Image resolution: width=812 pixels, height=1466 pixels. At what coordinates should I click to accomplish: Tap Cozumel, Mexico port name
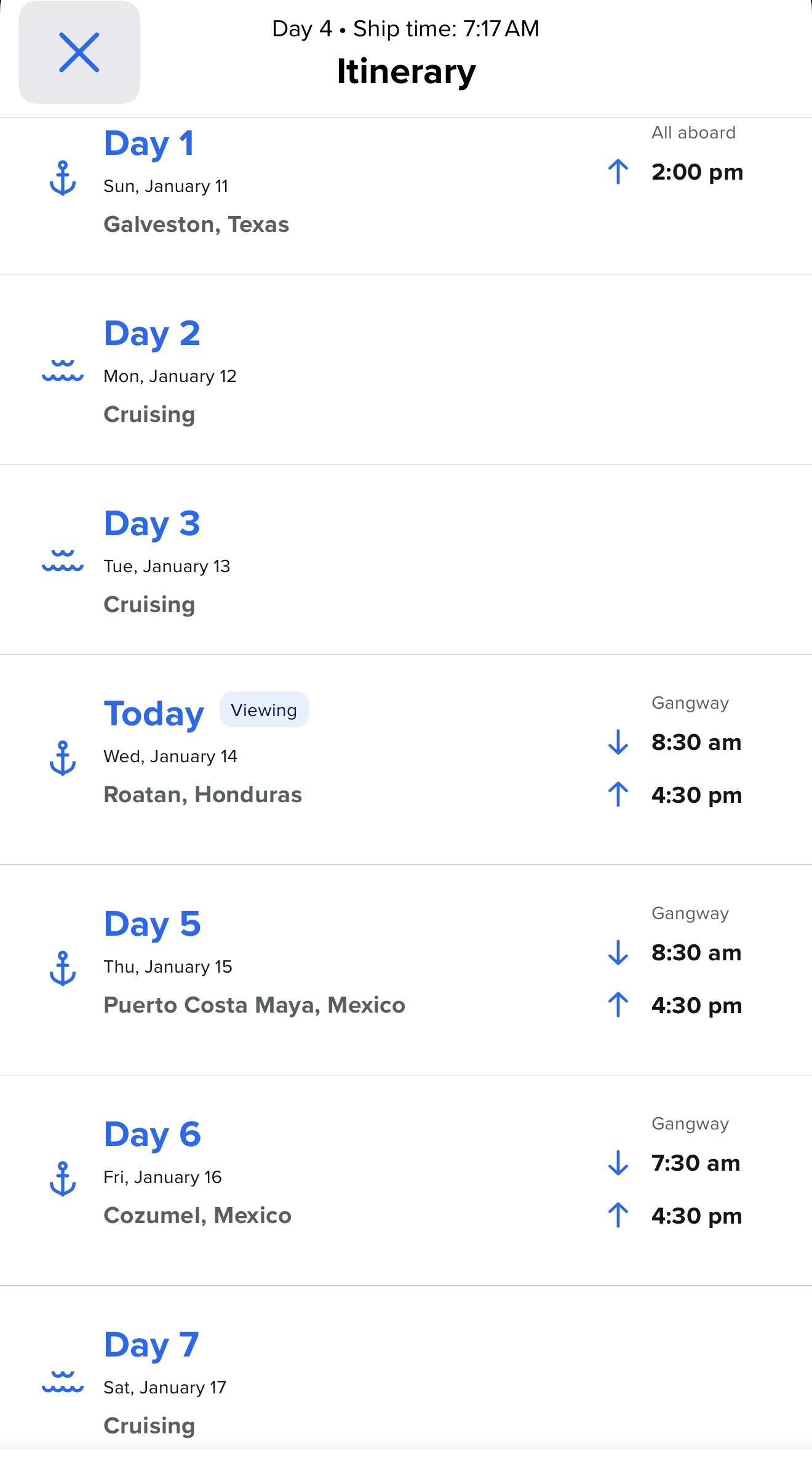click(x=197, y=1215)
